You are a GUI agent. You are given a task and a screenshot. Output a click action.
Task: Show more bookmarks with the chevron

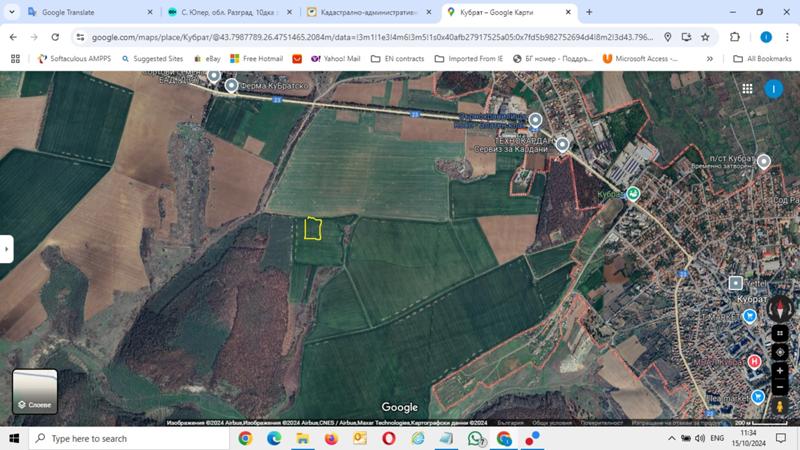click(x=709, y=59)
